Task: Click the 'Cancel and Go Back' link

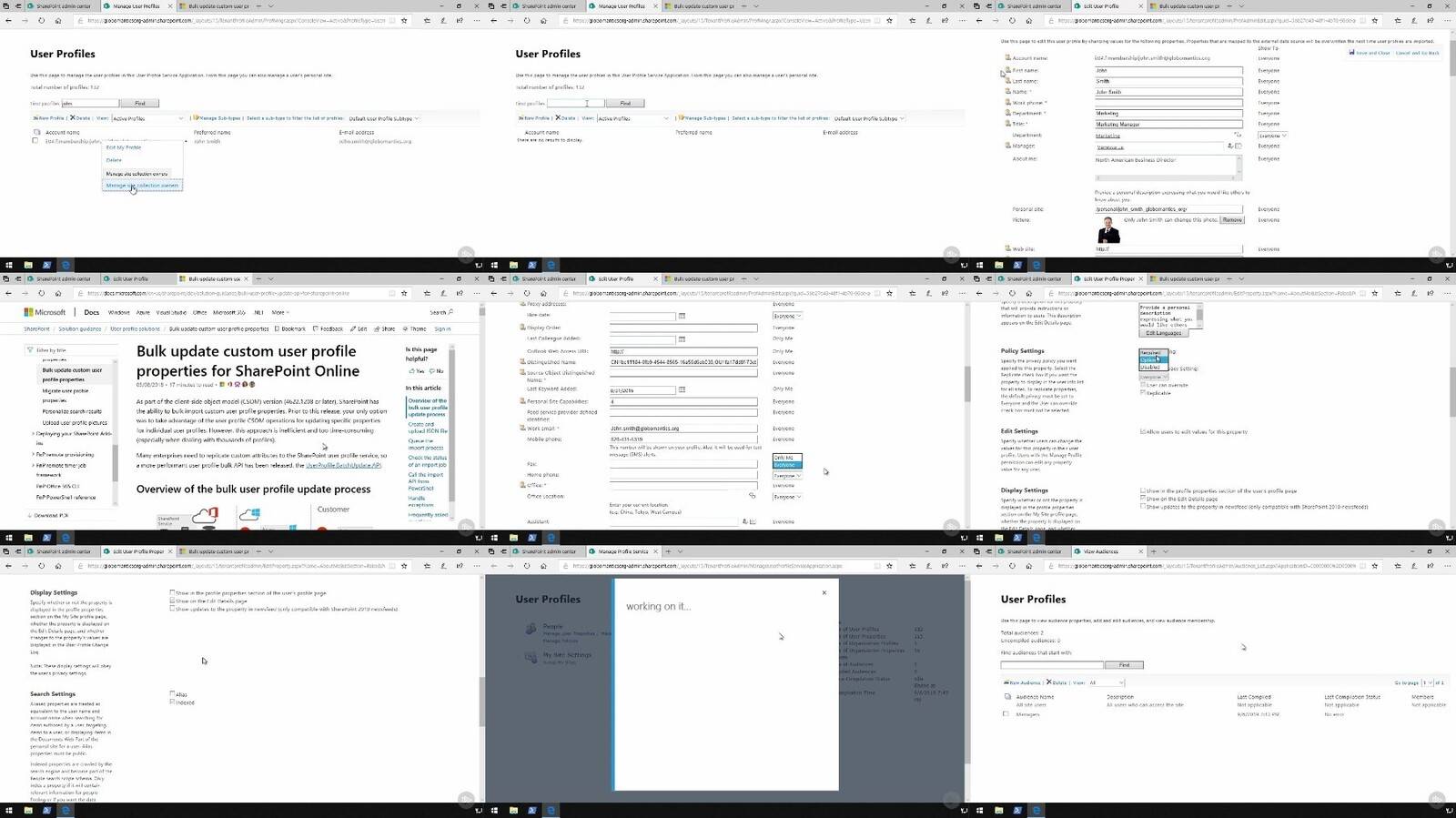Action: (x=1418, y=53)
